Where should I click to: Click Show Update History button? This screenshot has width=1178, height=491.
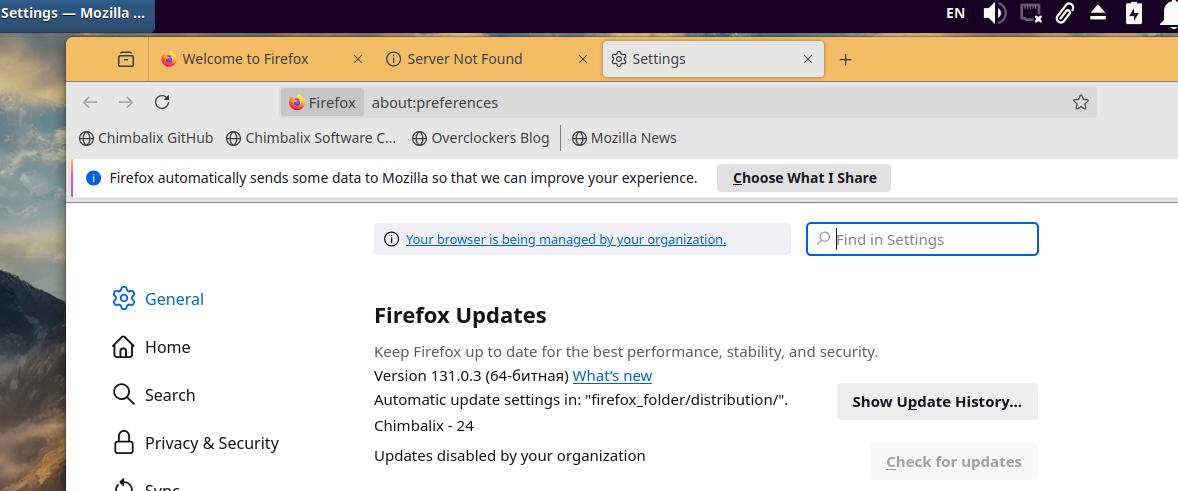(x=936, y=402)
